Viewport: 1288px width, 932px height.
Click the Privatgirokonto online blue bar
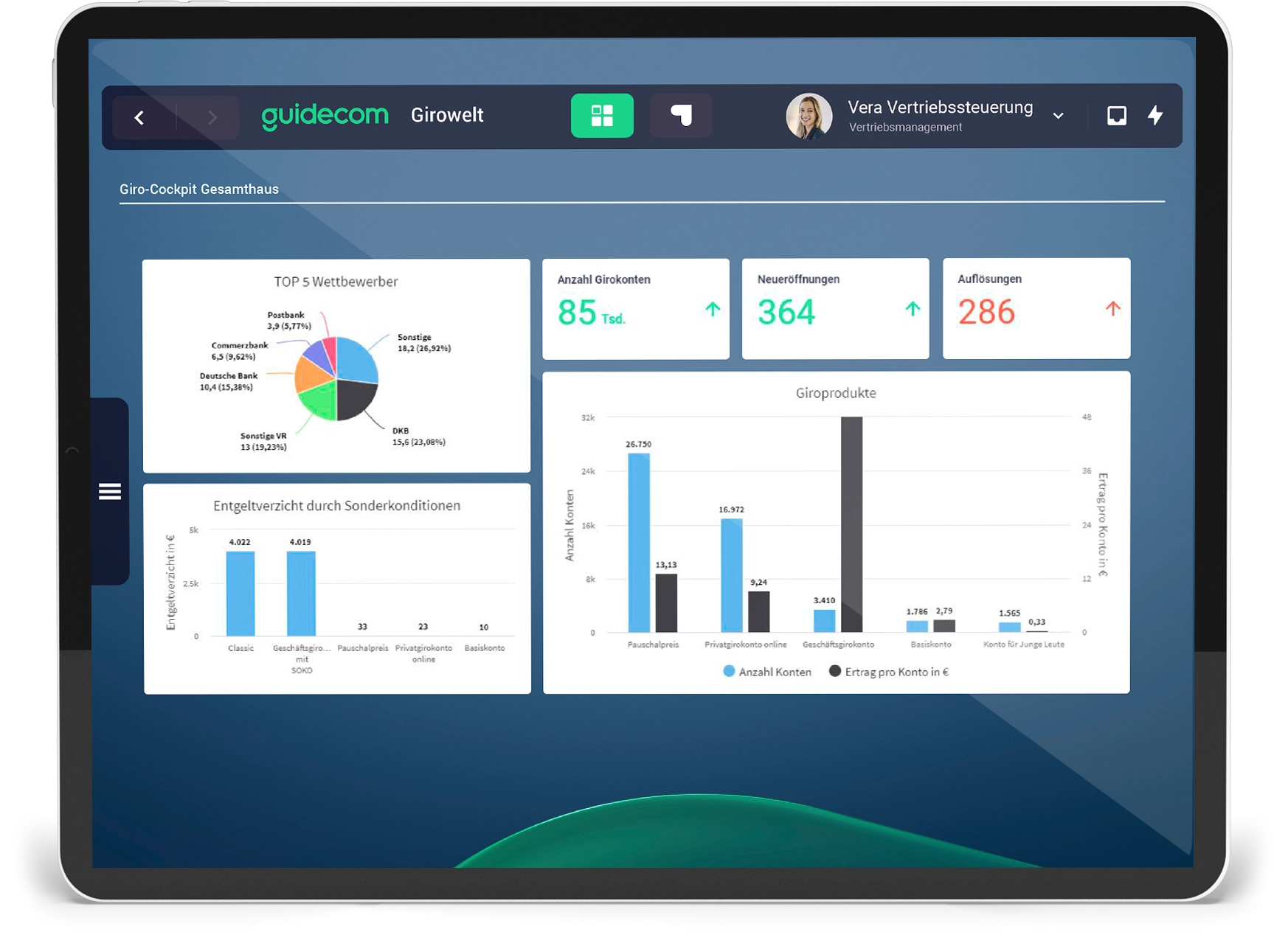pyautogui.click(x=732, y=575)
